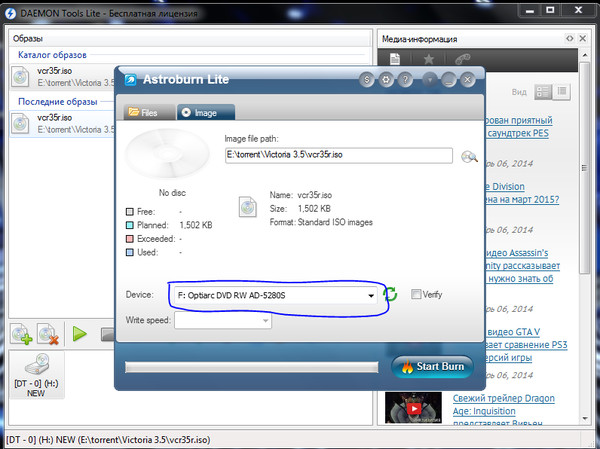Click the Remove image icon with red X

click(x=48, y=335)
